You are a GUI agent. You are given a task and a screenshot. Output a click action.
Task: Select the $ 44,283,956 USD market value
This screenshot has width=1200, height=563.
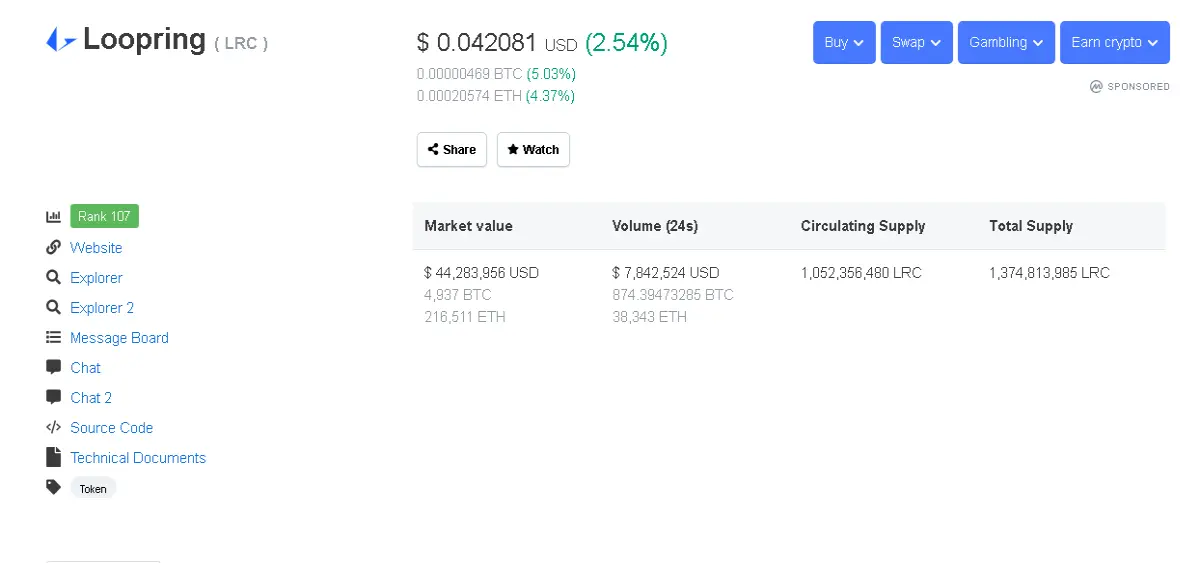point(482,273)
